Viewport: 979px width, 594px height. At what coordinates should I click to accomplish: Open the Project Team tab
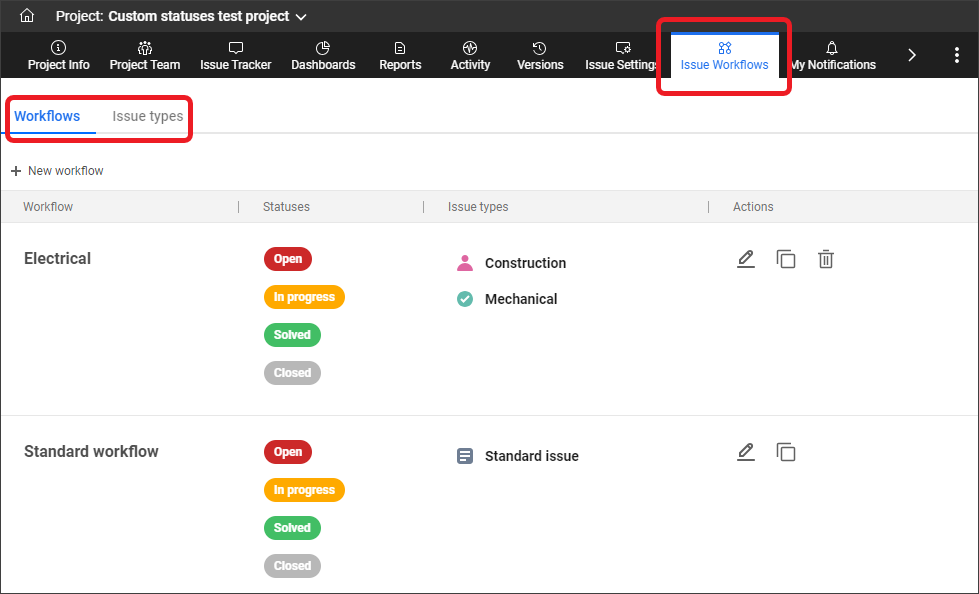pyautogui.click(x=145, y=56)
